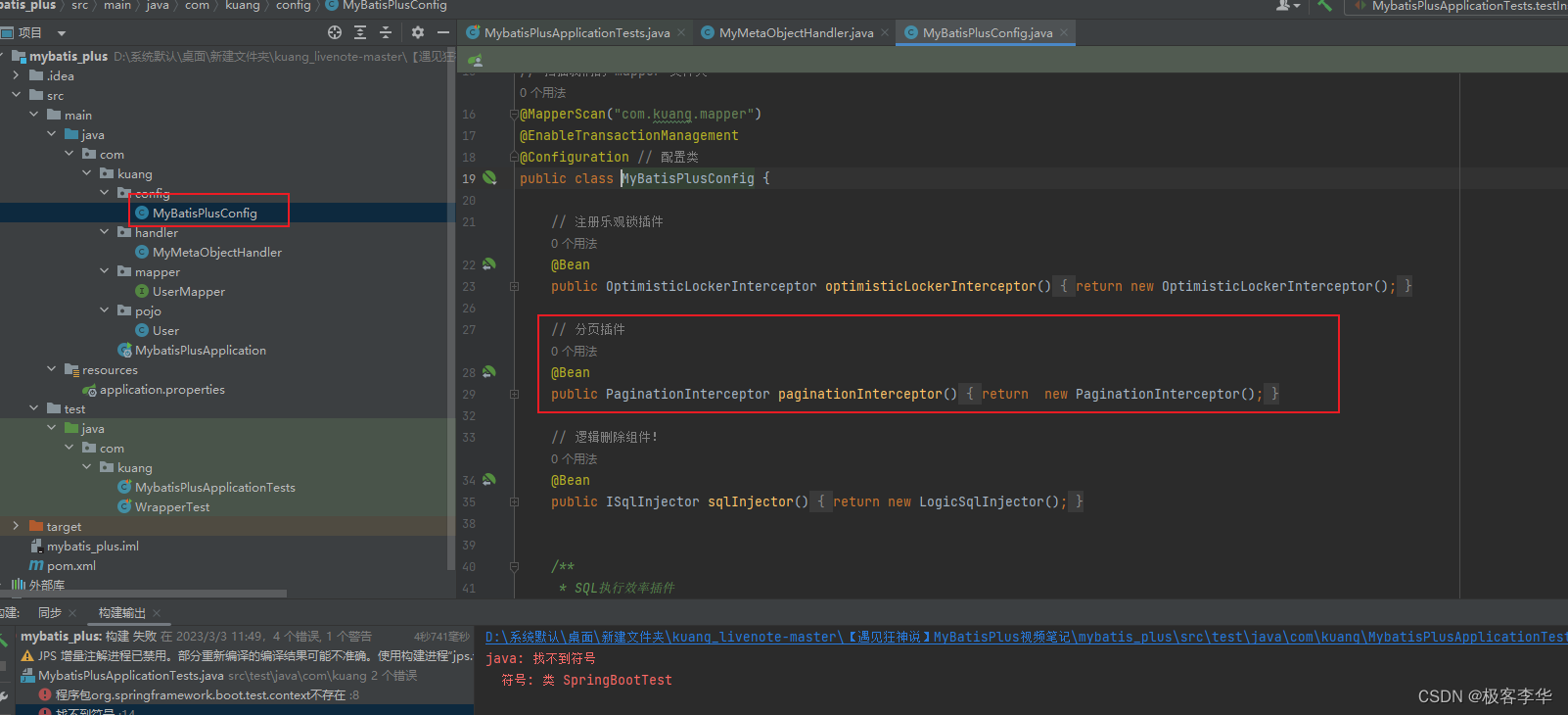Collapse the test folder
Viewport: 1568px width, 715px height.
pyautogui.click(x=33, y=408)
